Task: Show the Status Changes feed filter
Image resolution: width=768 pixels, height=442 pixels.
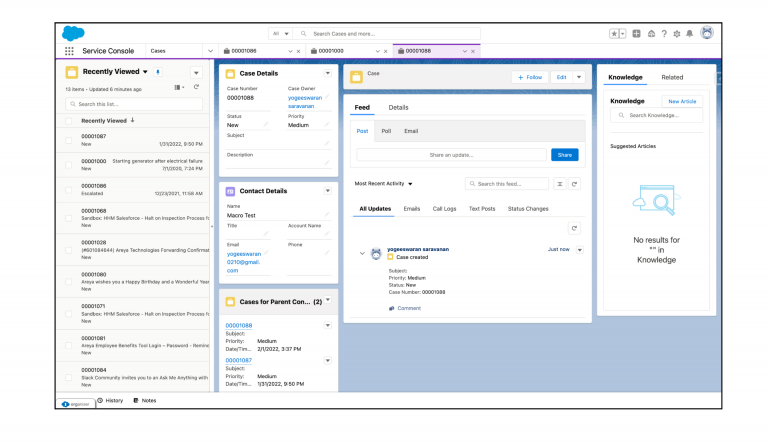Action: click(528, 209)
